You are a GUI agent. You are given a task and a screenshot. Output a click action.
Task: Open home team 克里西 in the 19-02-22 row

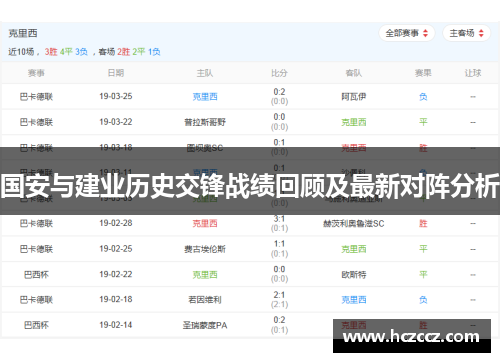[205, 275]
